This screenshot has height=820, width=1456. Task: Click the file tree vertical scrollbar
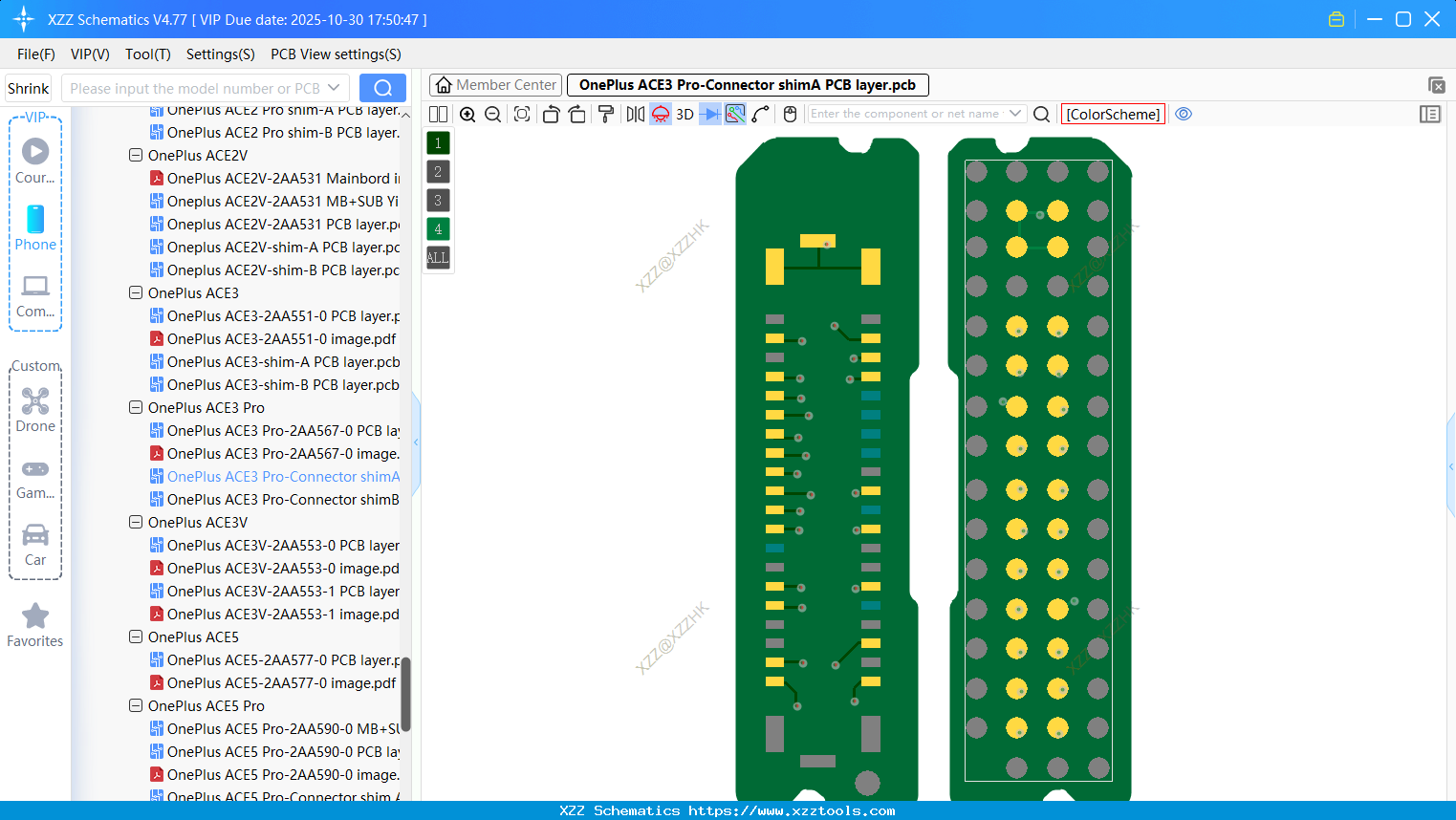pos(405,694)
